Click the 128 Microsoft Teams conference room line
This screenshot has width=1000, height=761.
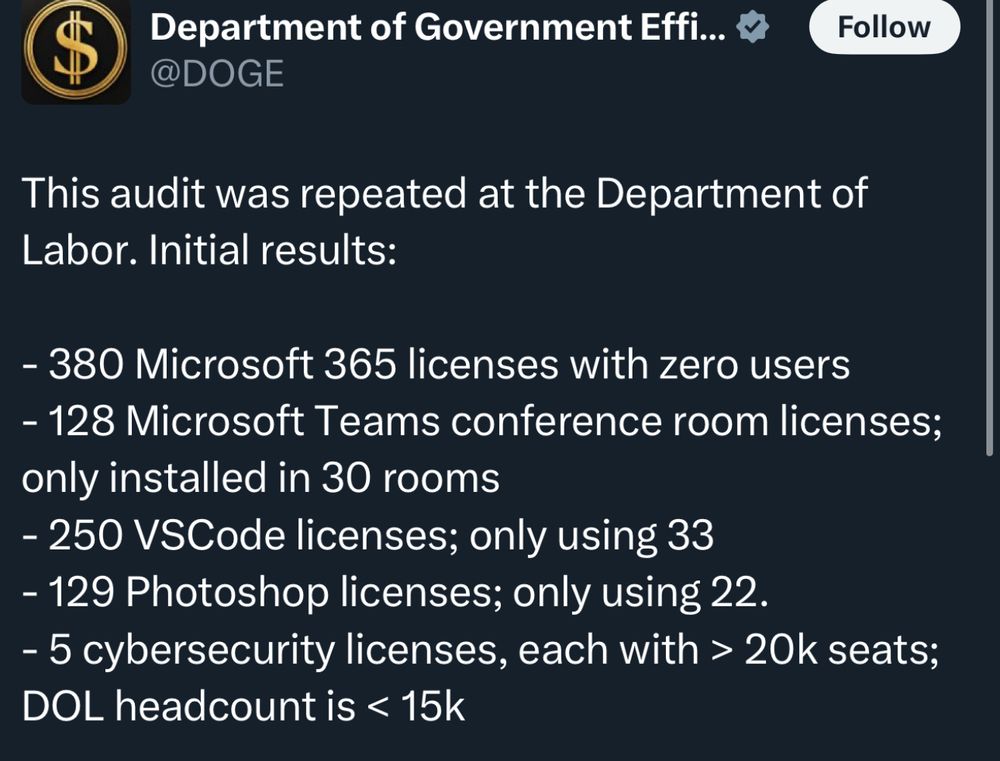[x=480, y=422]
